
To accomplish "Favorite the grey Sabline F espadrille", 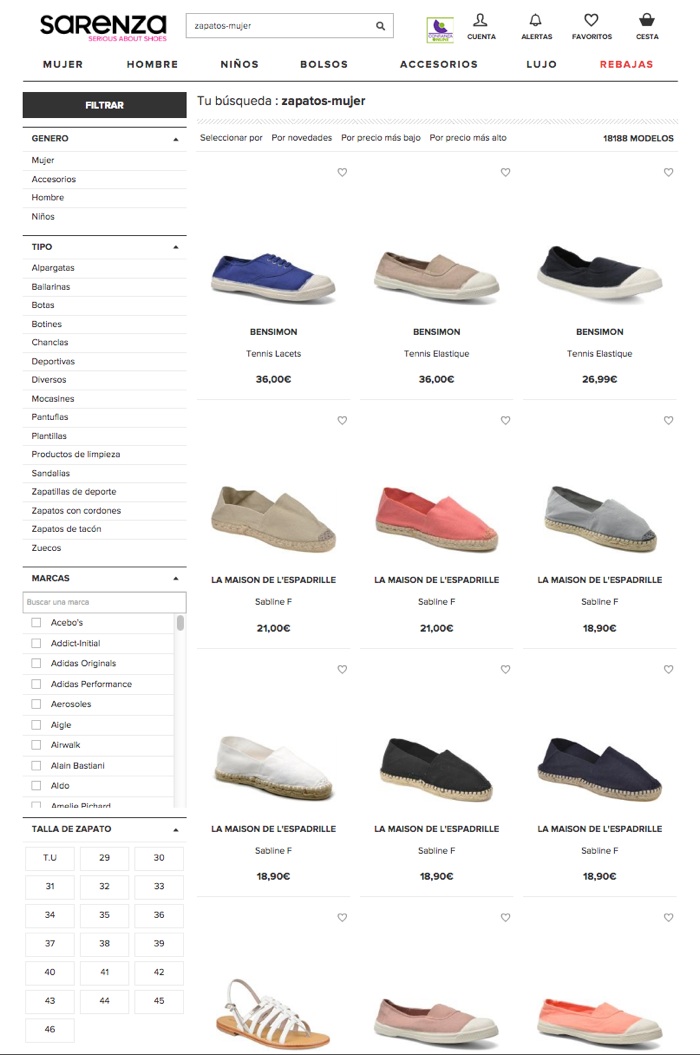I will pos(668,421).
